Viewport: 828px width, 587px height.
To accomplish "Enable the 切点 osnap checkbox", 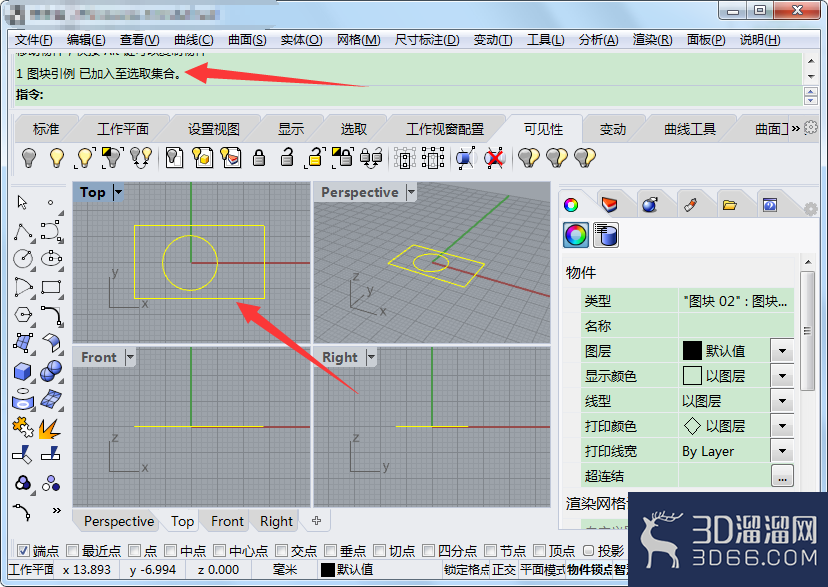I will point(379,551).
